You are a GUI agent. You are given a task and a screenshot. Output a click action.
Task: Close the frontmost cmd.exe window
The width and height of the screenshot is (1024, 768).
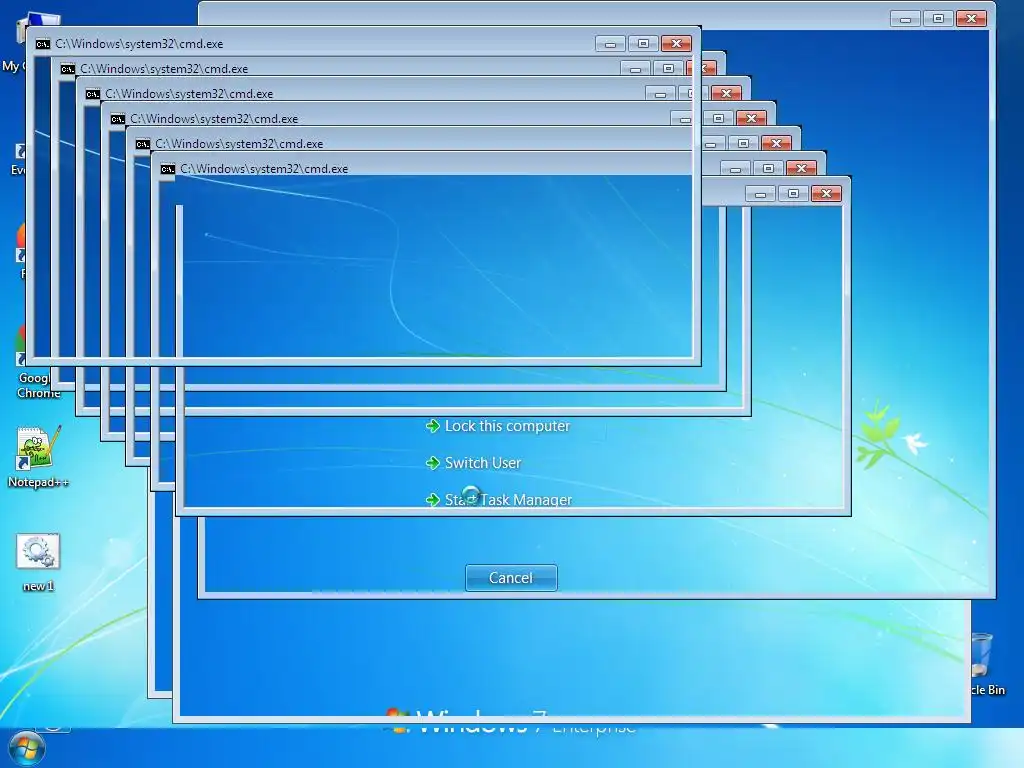[677, 44]
